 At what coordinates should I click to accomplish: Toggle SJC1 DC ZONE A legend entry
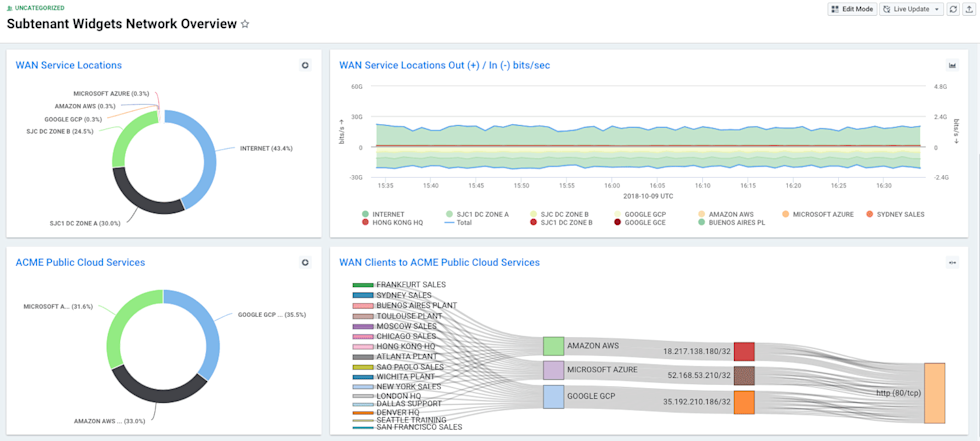pyautogui.click(x=476, y=214)
